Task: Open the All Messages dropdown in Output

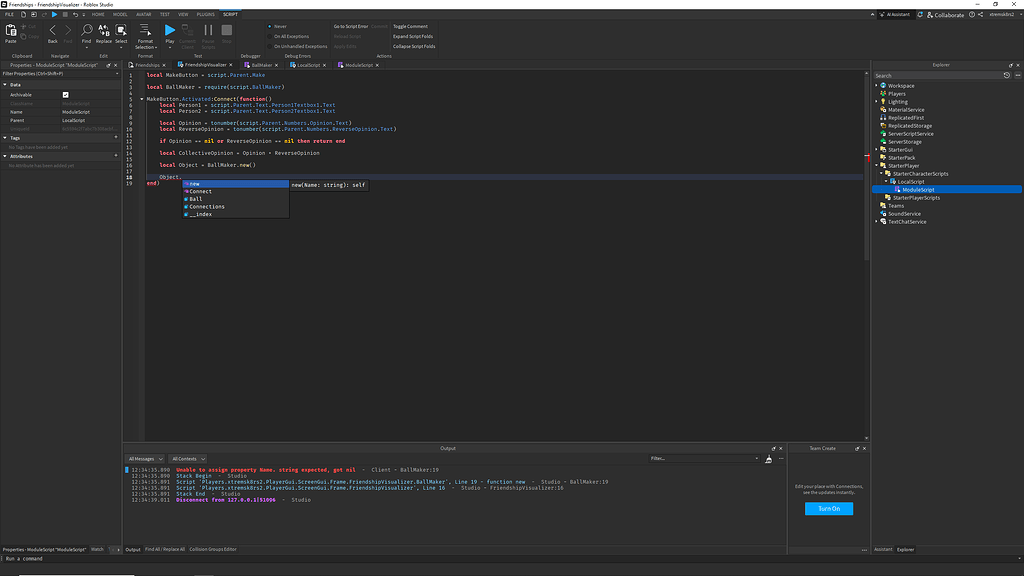Action: [x=145, y=458]
